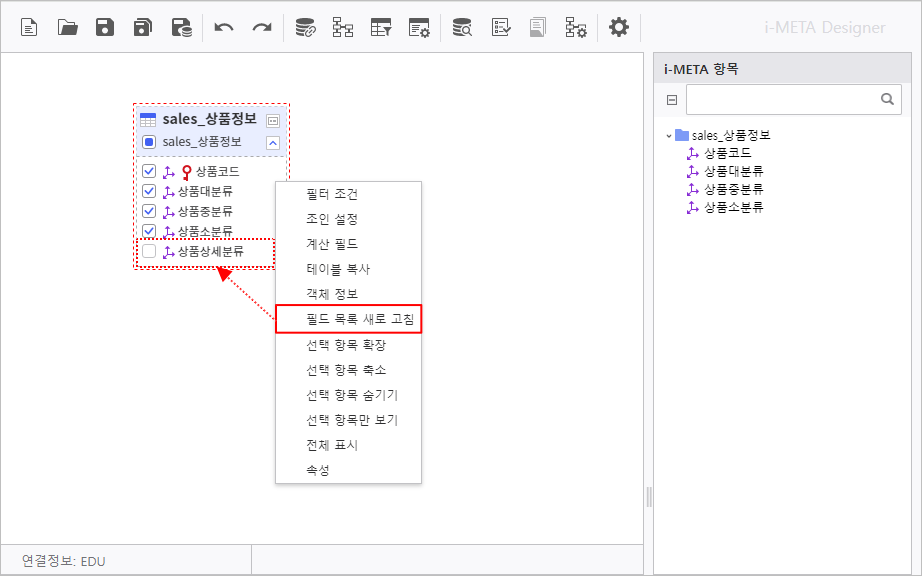This screenshot has width=922, height=576.
Task: Choose 선택 항목 확장 menu item
Action: click(348, 345)
